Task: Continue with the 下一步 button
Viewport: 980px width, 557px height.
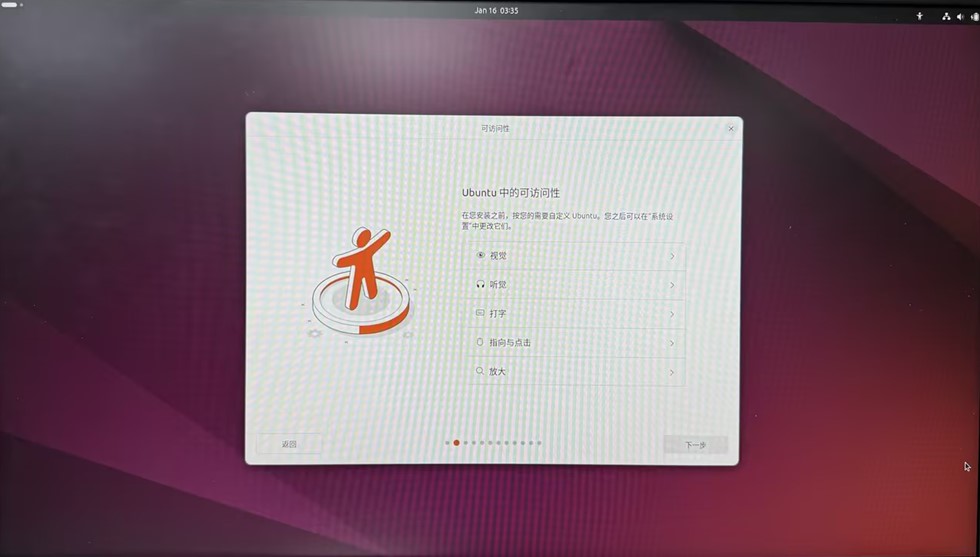Action: tap(695, 445)
